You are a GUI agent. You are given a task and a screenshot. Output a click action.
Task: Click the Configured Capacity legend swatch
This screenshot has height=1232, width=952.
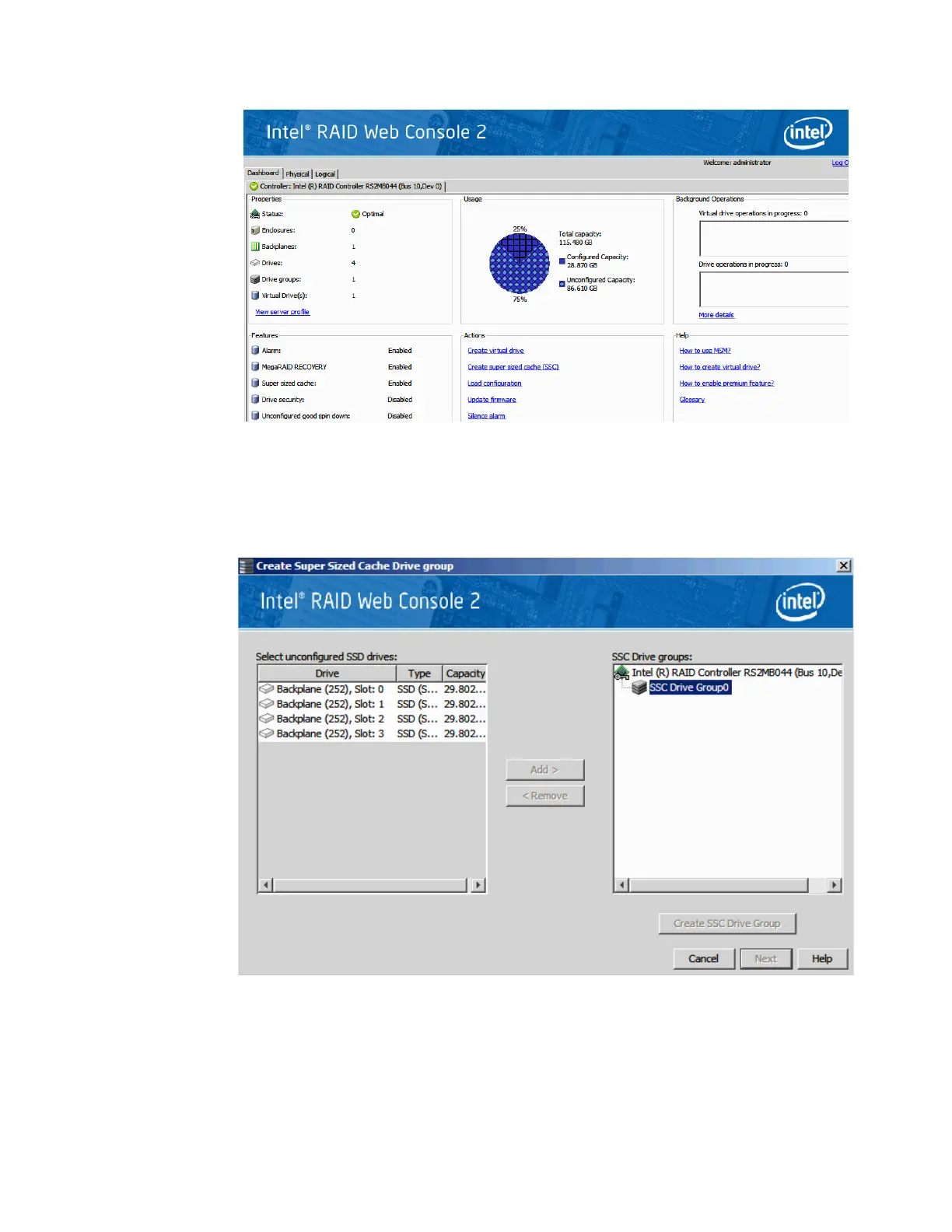[x=562, y=261]
